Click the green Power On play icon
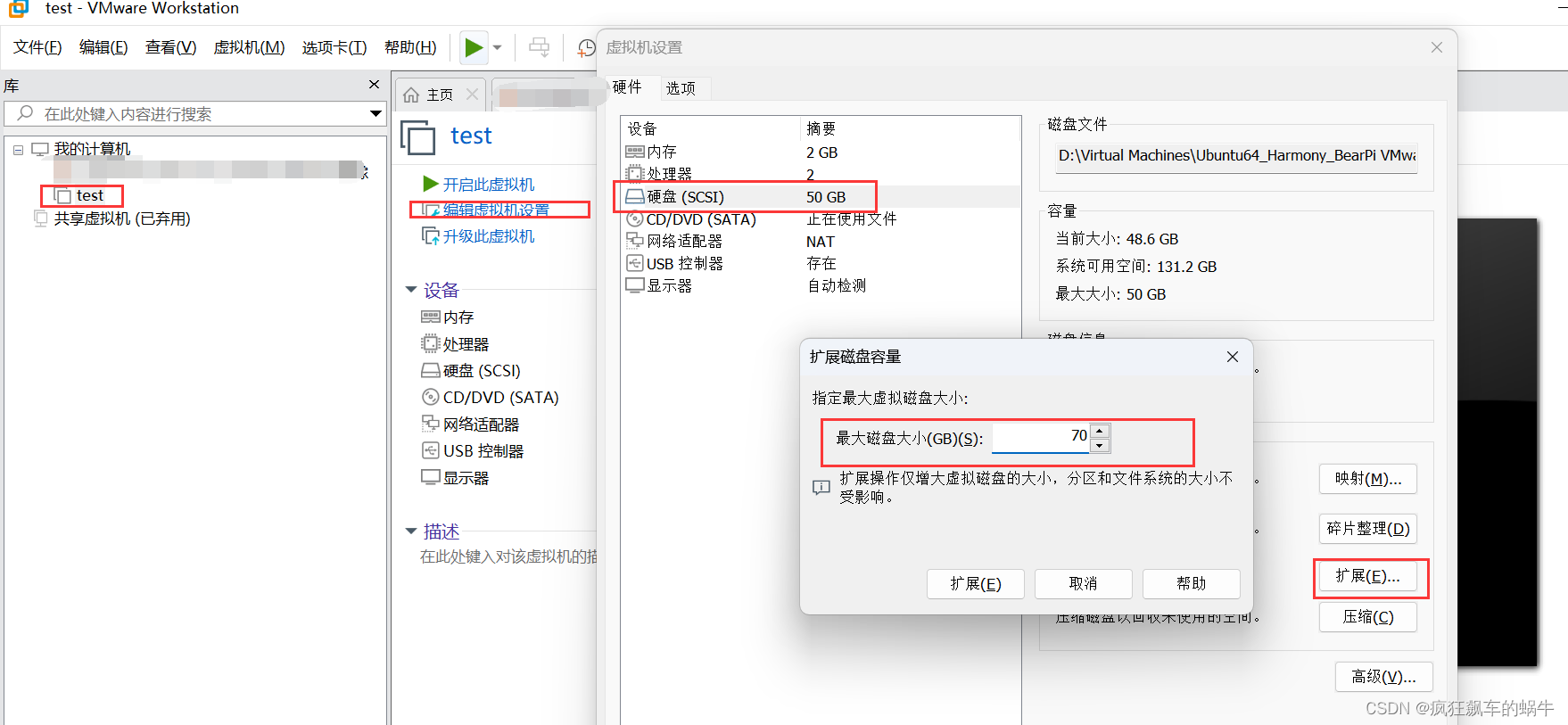 [474, 47]
